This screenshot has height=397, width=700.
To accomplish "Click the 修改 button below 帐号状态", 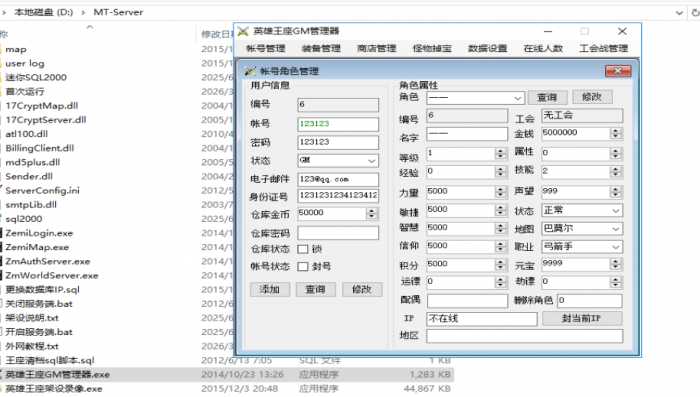I will point(362,289).
